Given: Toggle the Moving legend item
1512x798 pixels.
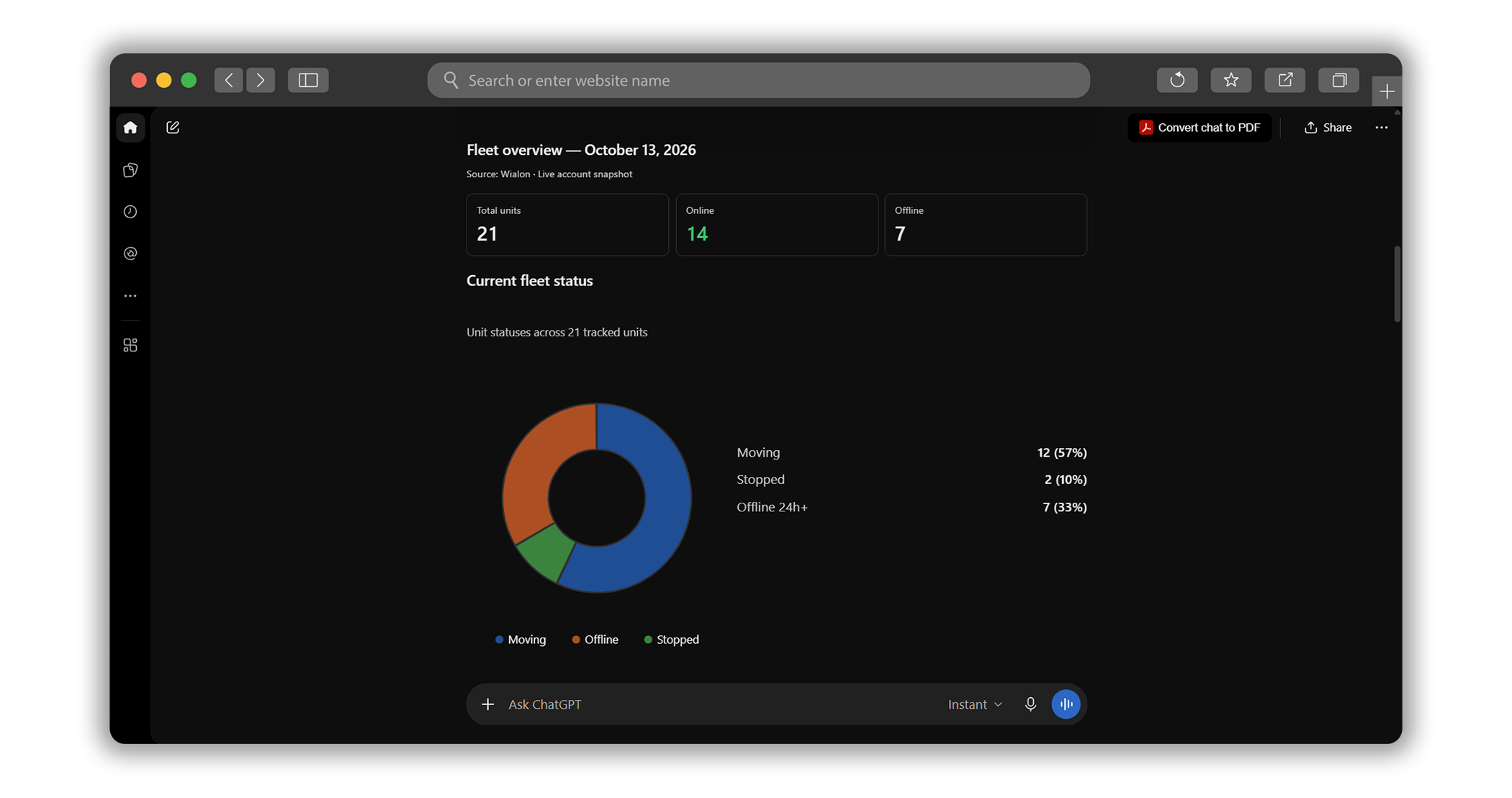Looking at the screenshot, I should (x=521, y=640).
